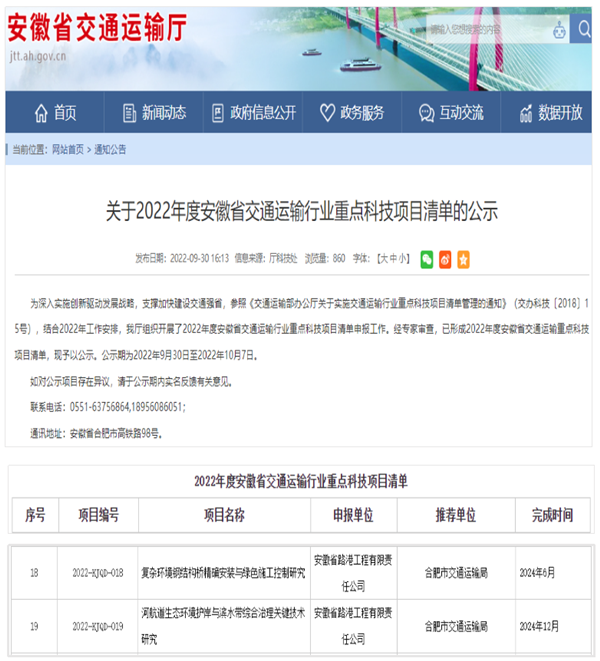
Task: Open the 首页 navigation menu item
Action: coord(54,113)
